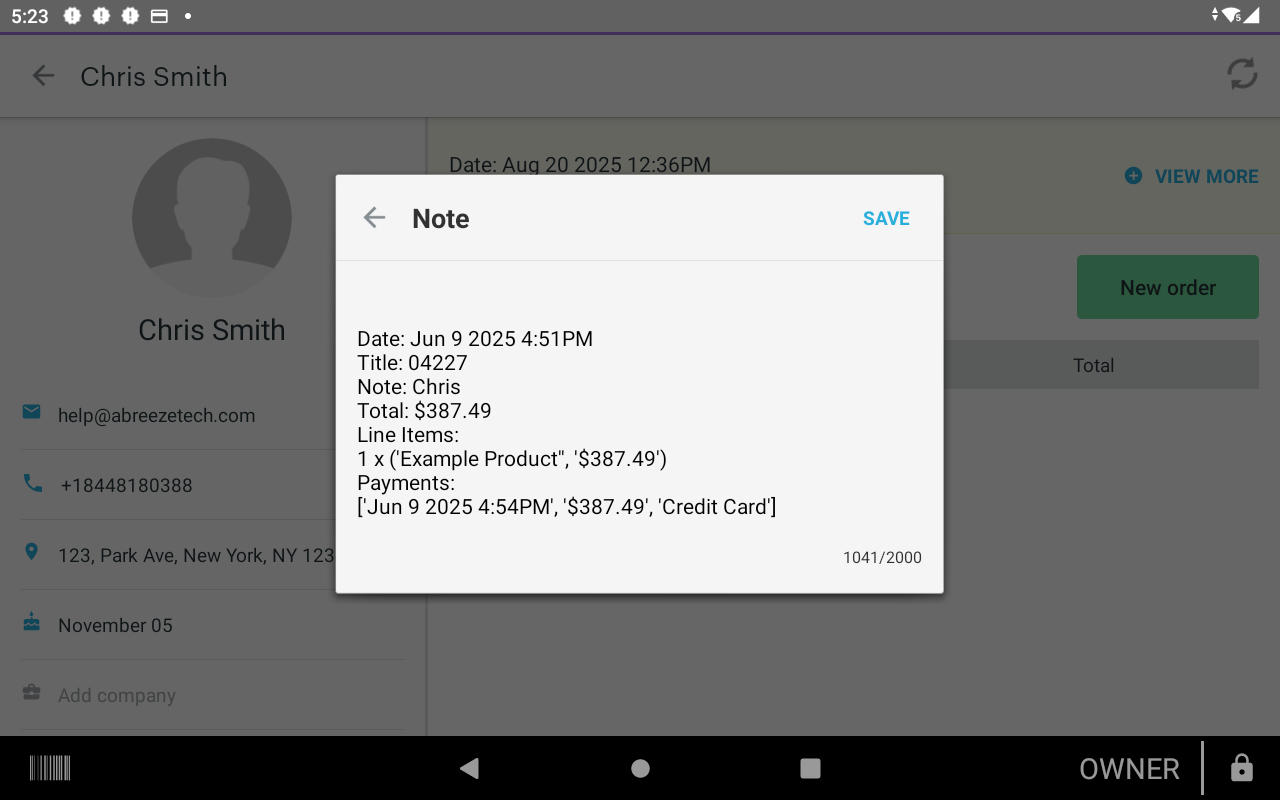This screenshot has width=1280, height=800.
Task: Open the VIEW MORE link
Action: pyautogui.click(x=1206, y=176)
